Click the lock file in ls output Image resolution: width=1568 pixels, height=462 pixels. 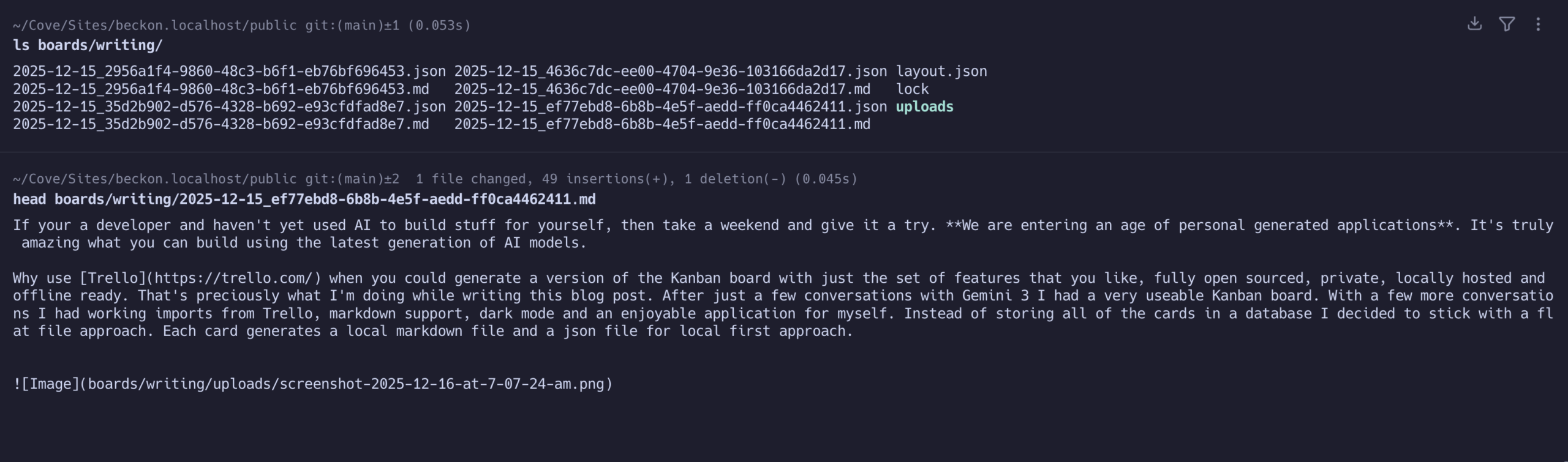coord(912,89)
